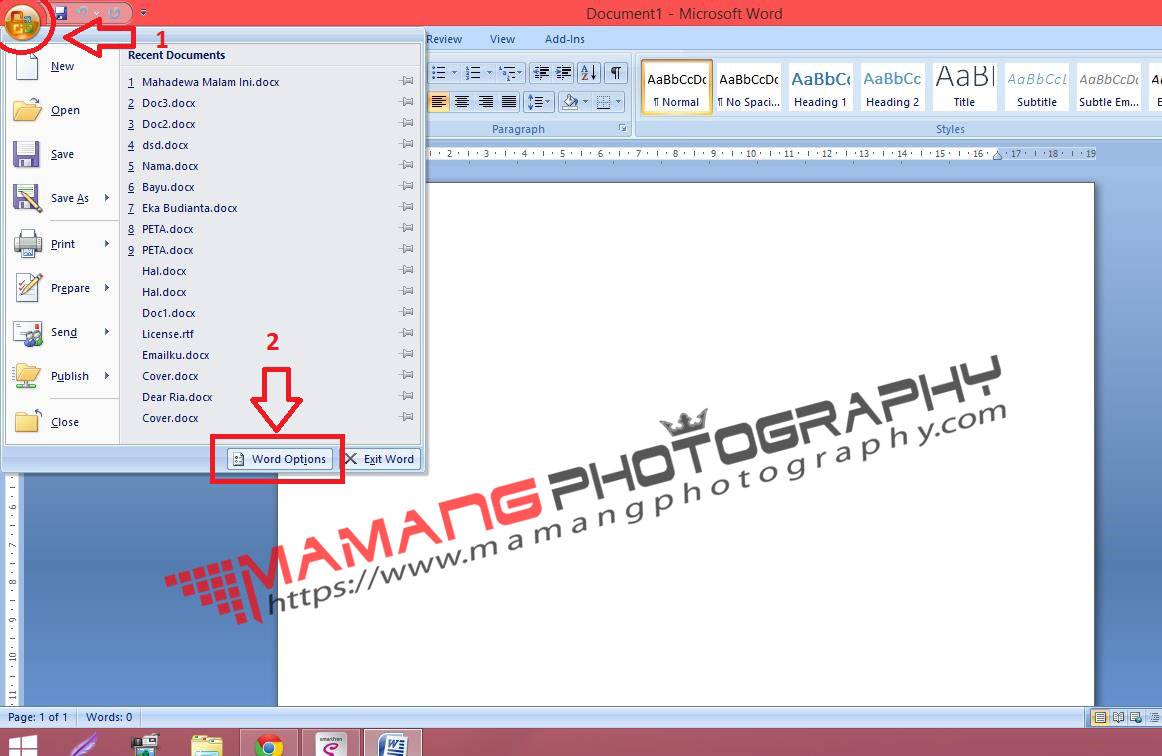
Task: Open the Shading color dropdown arrow
Action: point(585,102)
